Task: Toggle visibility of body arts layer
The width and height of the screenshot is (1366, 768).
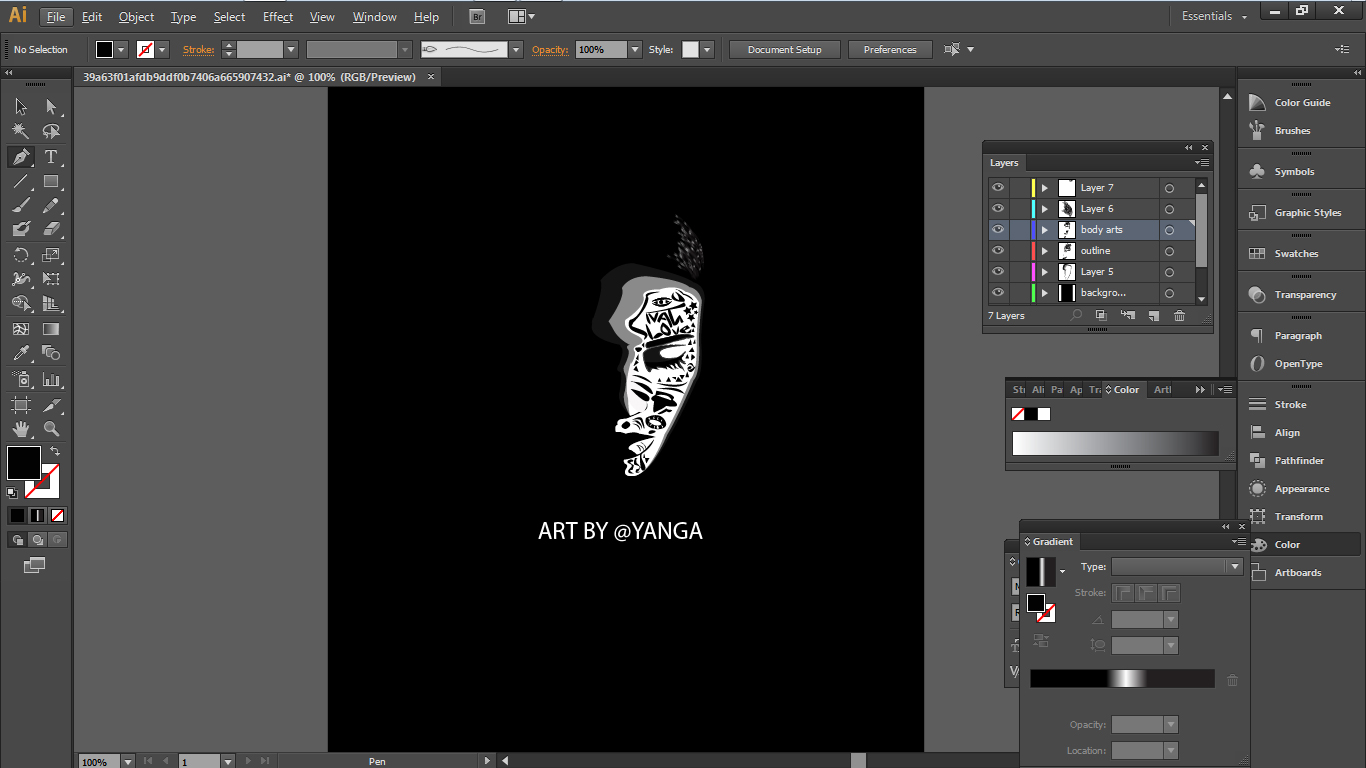Action: 998,230
